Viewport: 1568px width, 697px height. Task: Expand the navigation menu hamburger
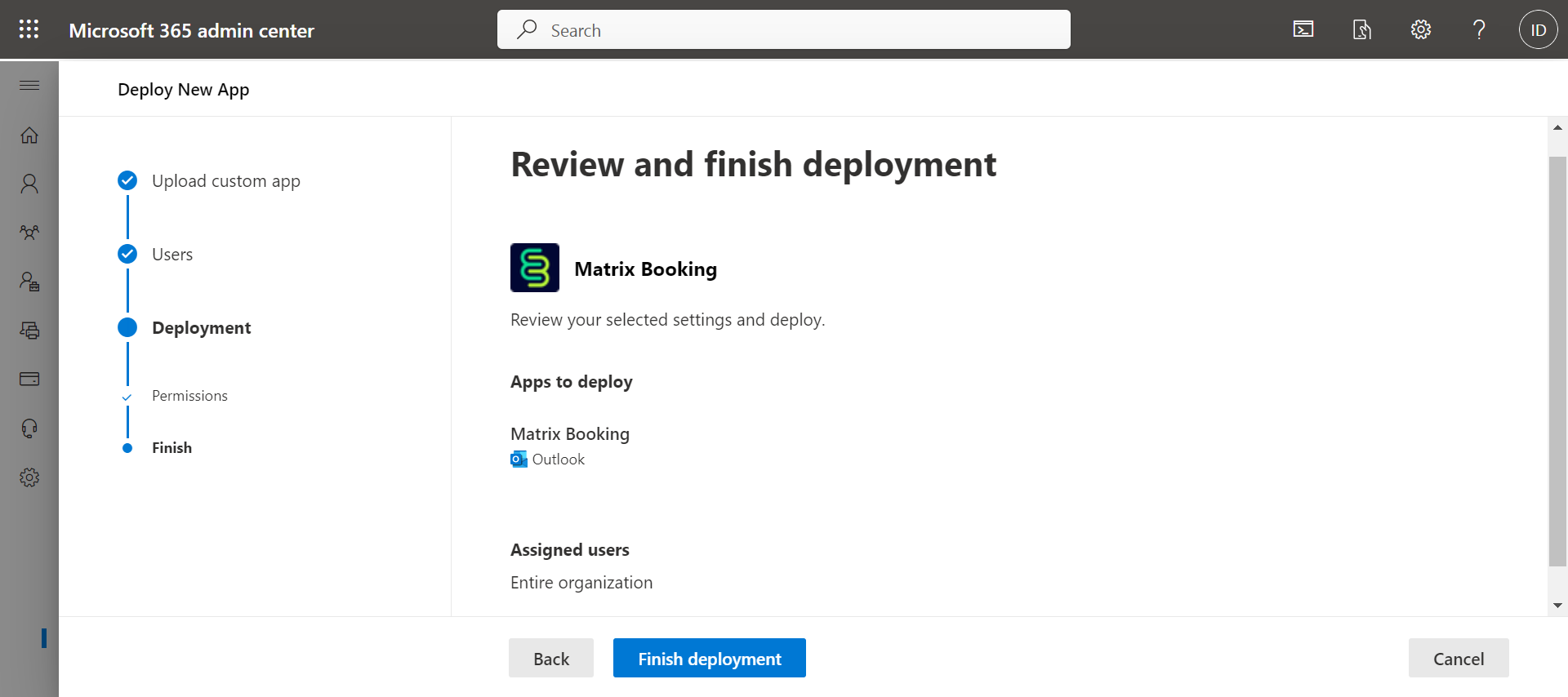(29, 86)
